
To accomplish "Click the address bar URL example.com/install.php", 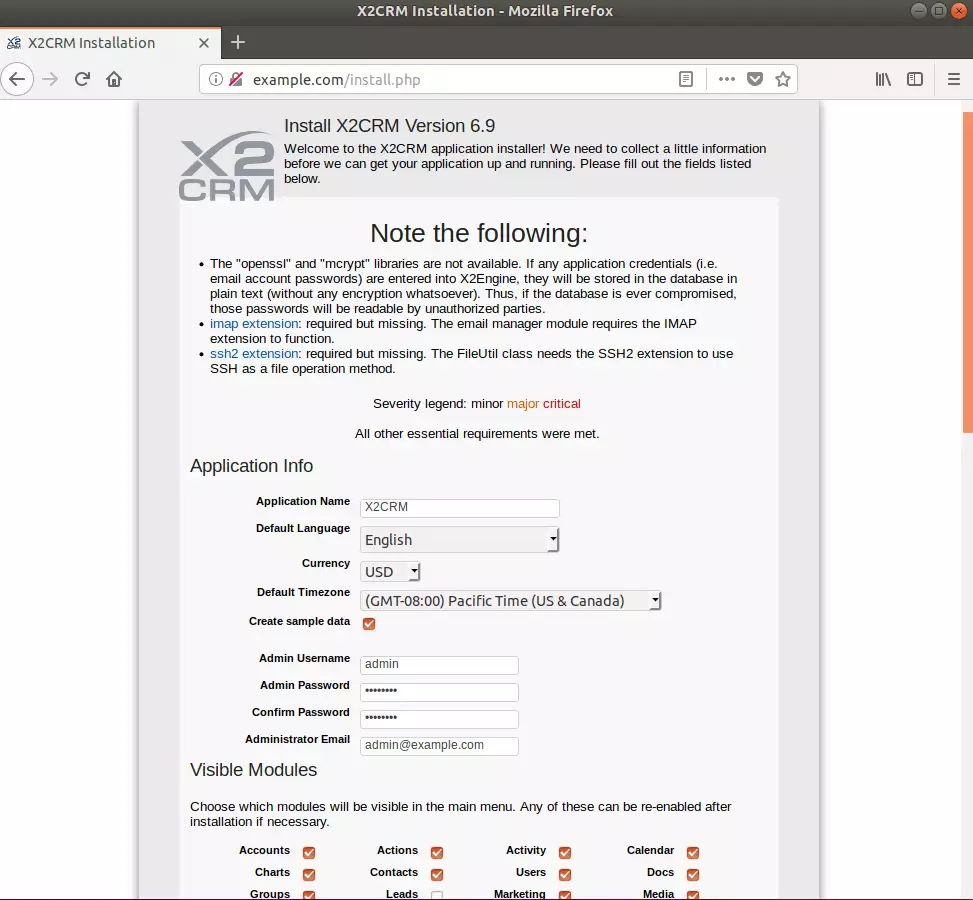I will click(x=336, y=79).
